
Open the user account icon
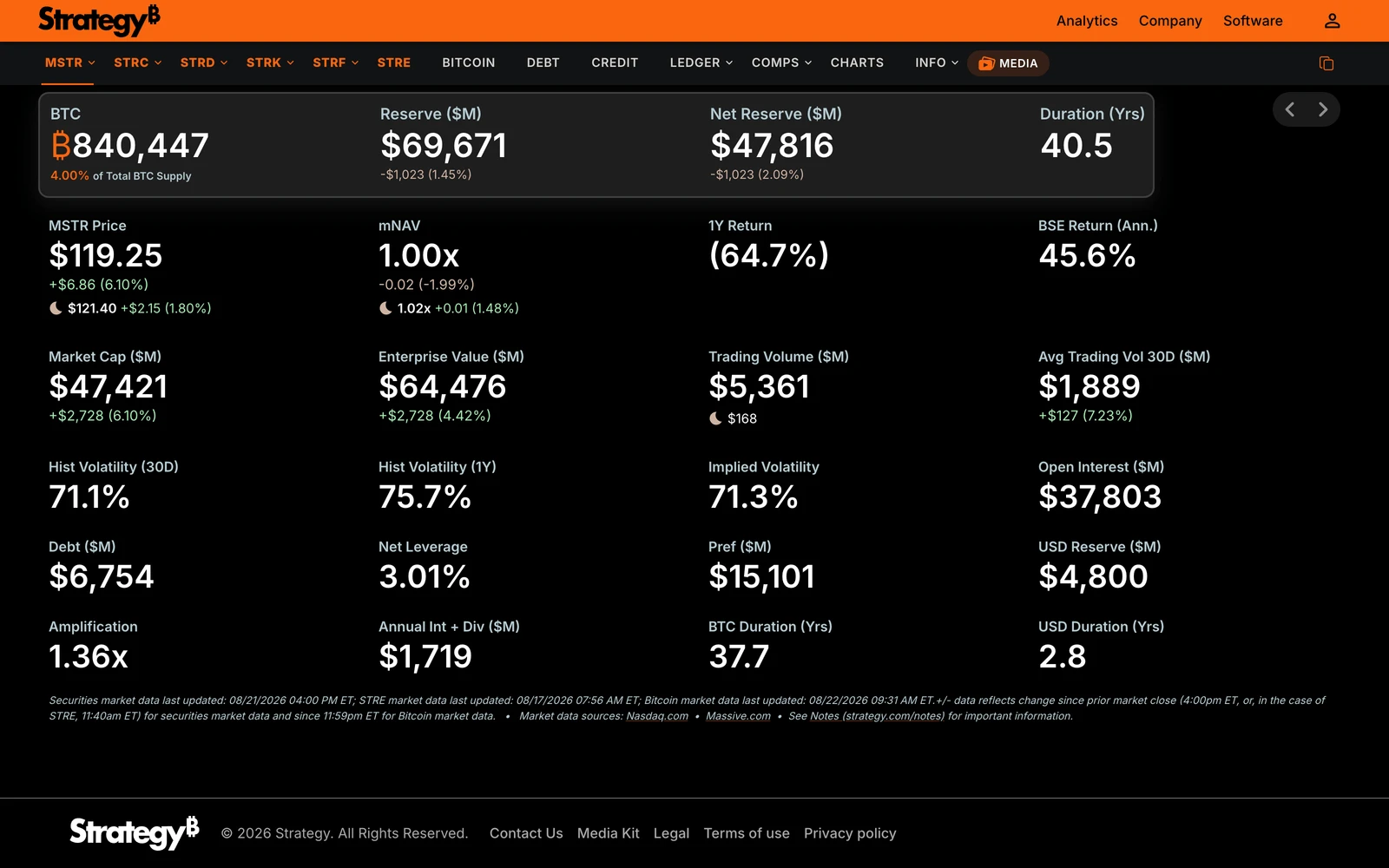1332,21
